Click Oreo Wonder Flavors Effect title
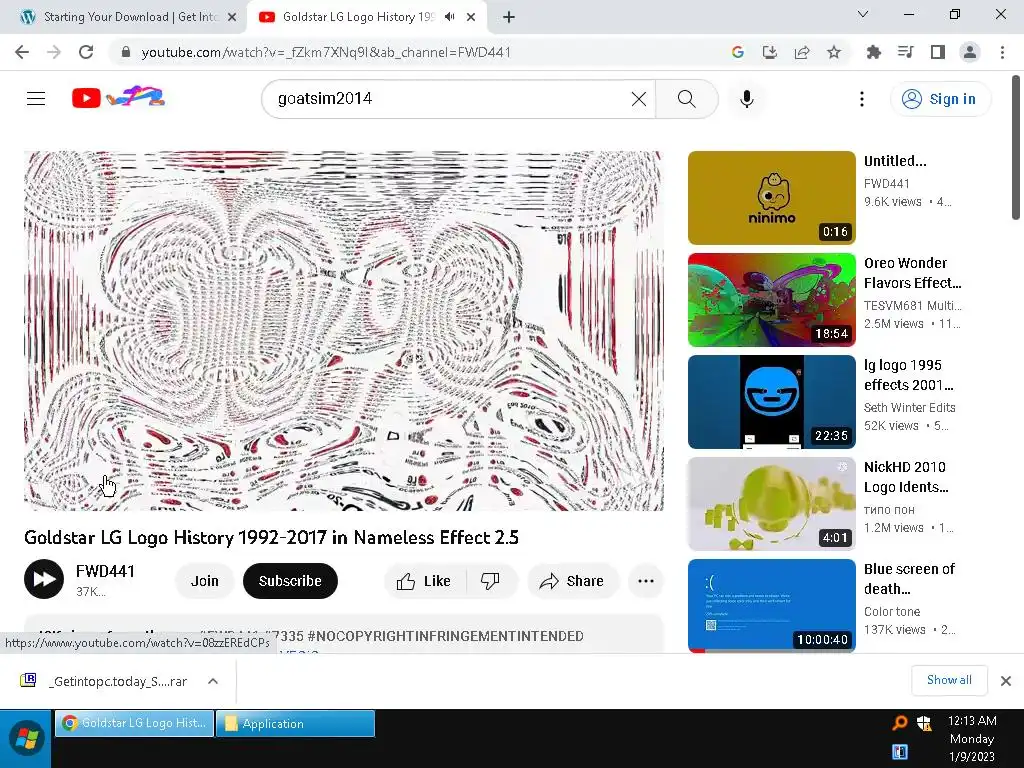1024x768 pixels. point(912,273)
